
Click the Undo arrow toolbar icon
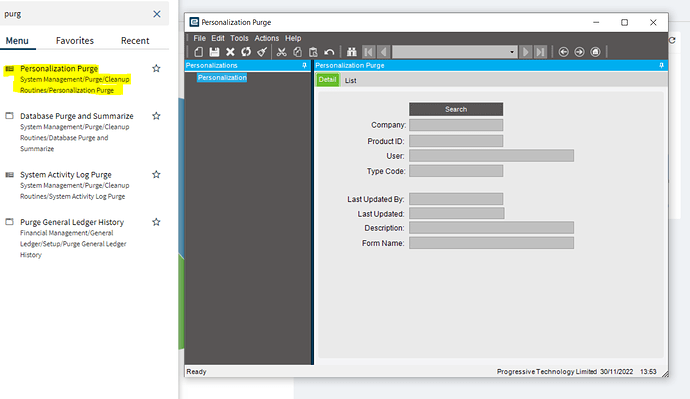(x=329, y=52)
